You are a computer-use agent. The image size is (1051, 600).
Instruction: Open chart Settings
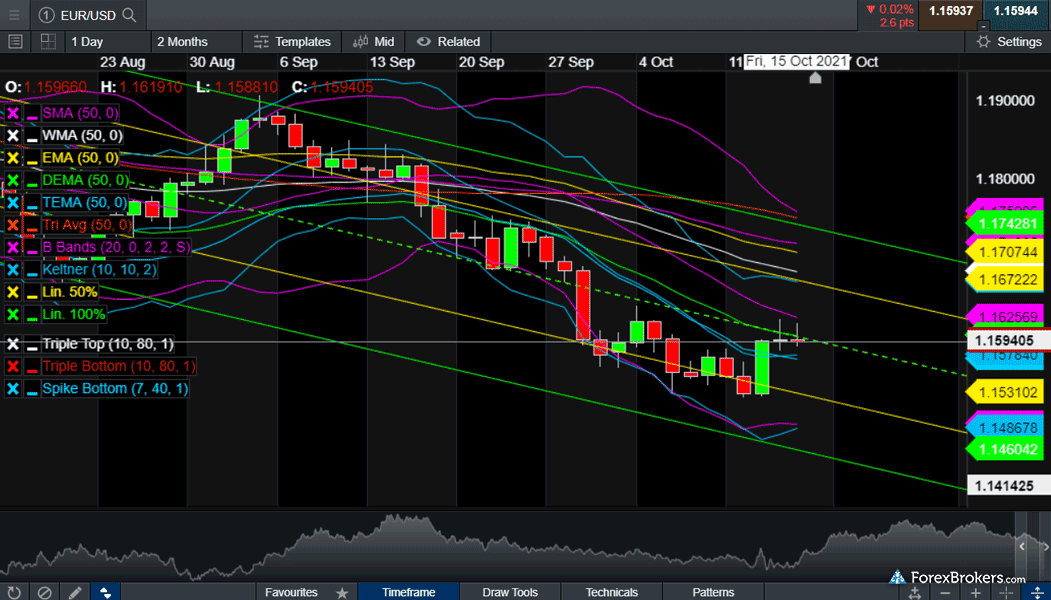point(1008,42)
